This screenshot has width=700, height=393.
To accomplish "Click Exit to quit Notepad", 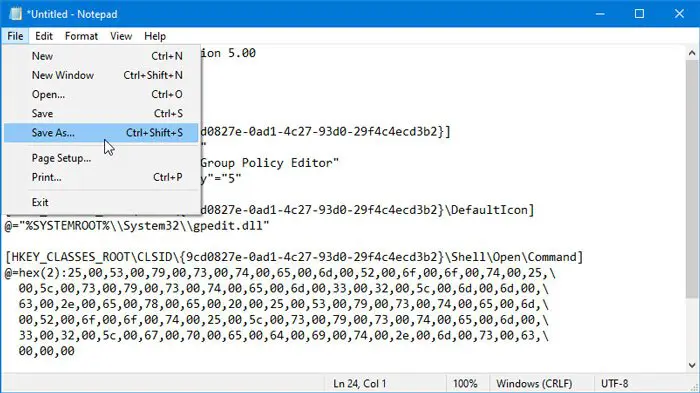I will pos(101,202).
